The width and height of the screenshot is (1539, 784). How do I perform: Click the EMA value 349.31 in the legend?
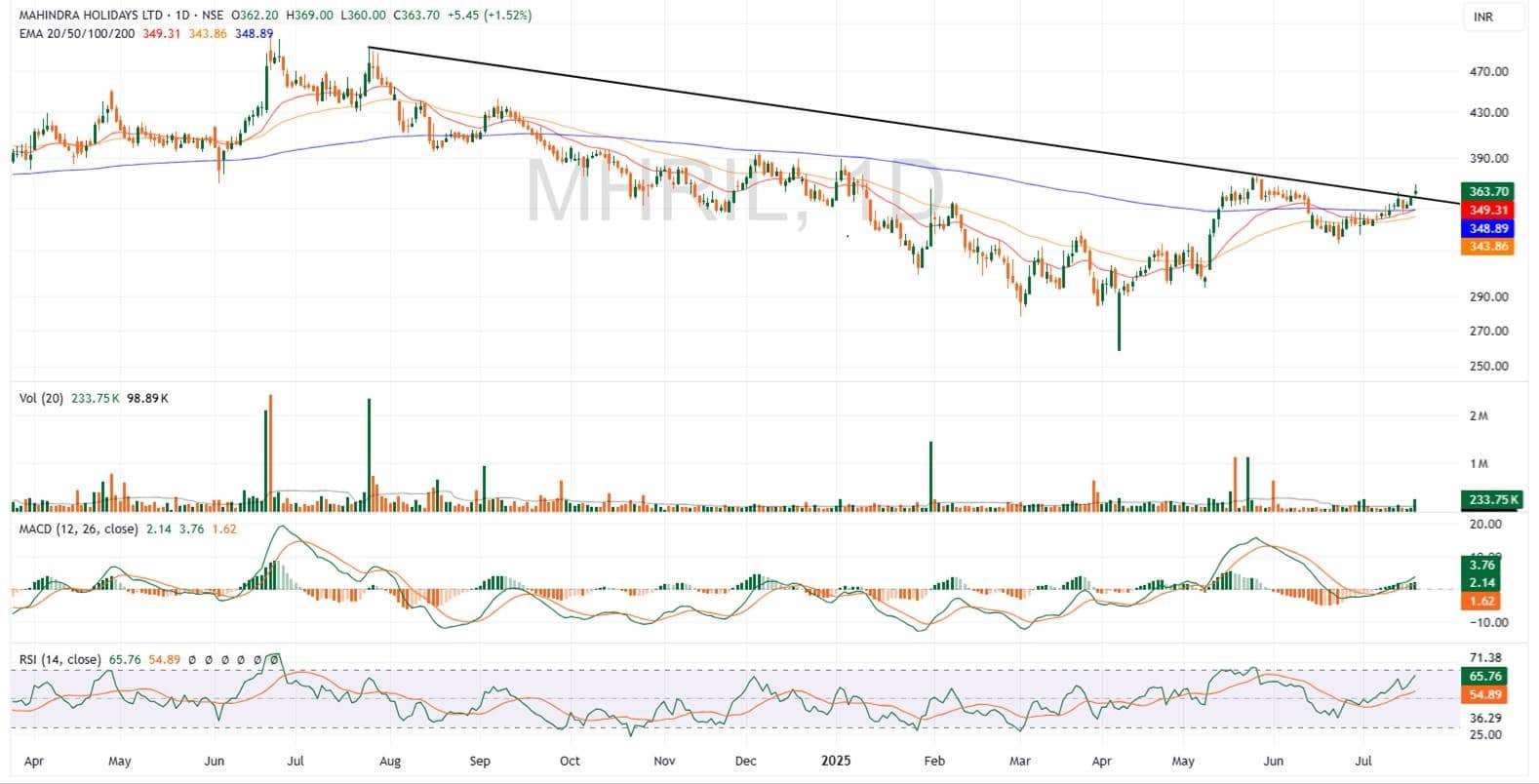coord(162,33)
